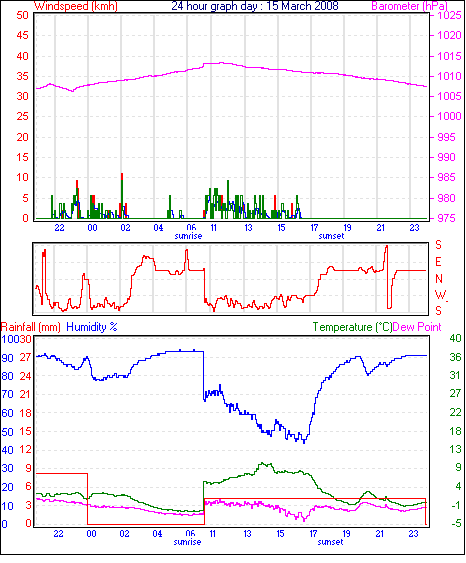
Task: Click the N wind direction label
Action: pos(439,279)
